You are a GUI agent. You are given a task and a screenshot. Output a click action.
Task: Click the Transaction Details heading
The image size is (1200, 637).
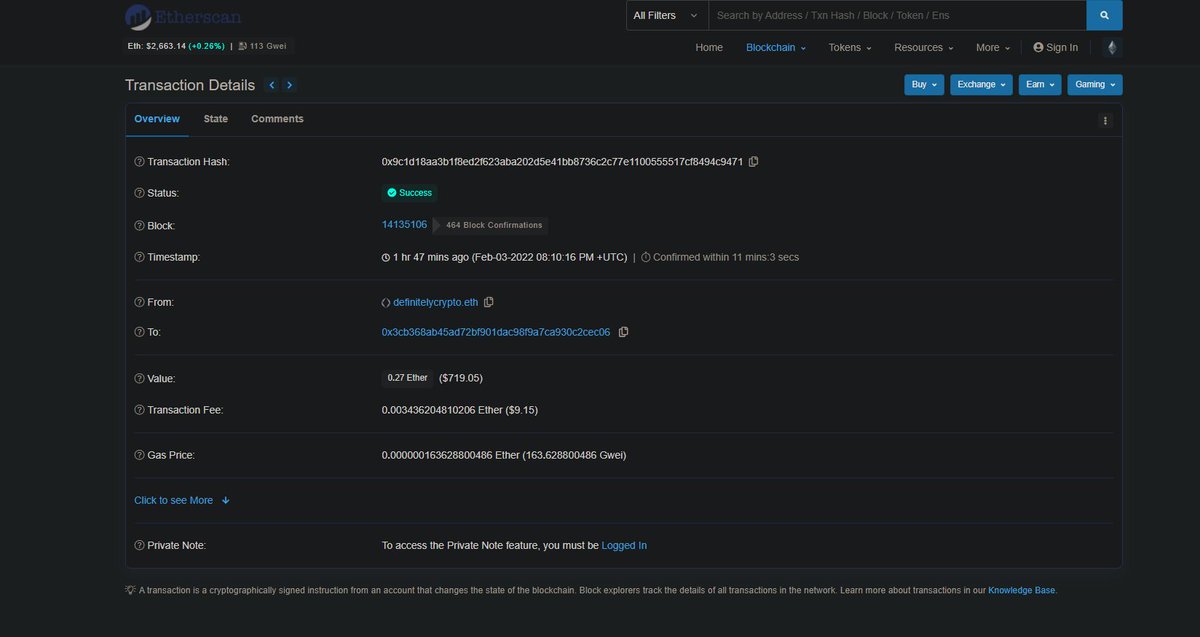[190, 85]
